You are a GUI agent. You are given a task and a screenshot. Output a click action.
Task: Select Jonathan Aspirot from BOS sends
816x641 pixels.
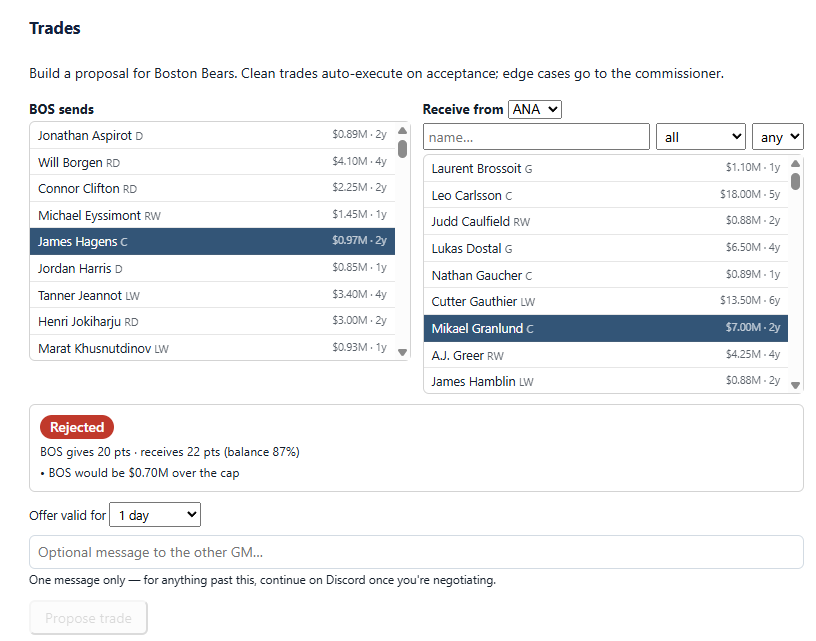(212, 135)
